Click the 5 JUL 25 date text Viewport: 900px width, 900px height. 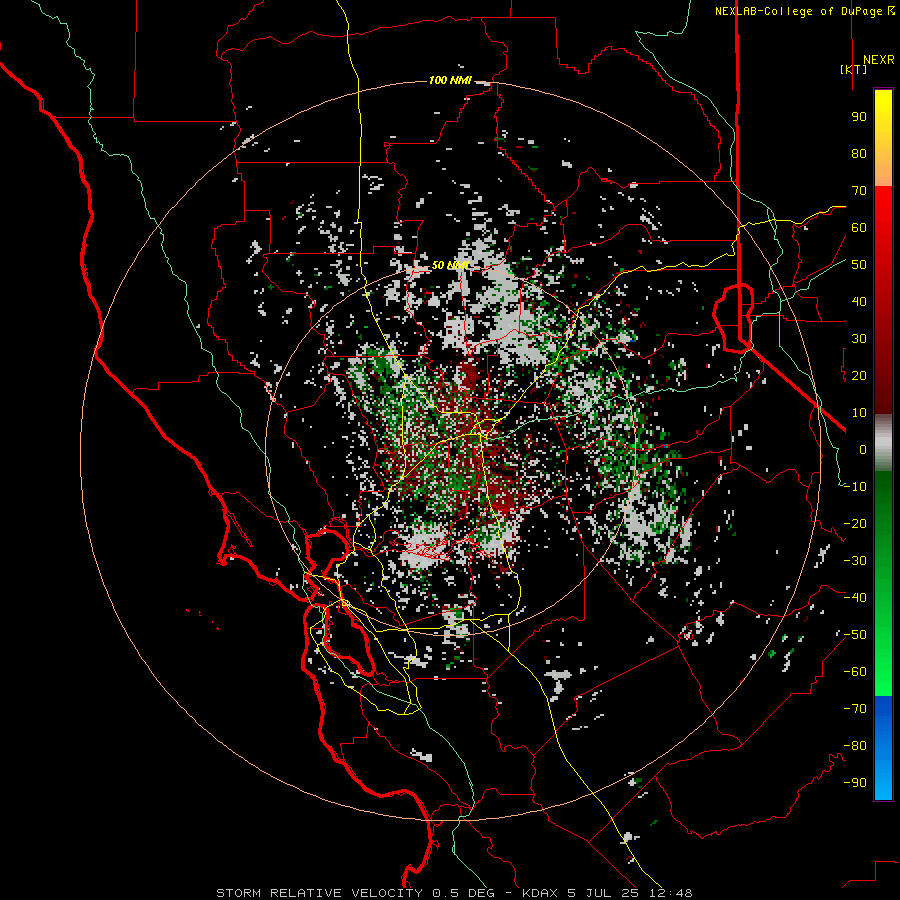pos(604,893)
